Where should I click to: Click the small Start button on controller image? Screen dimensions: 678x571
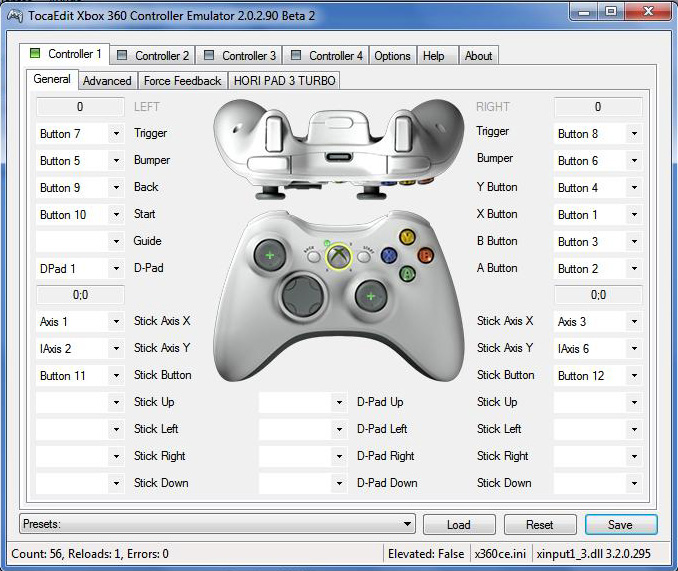click(x=364, y=257)
